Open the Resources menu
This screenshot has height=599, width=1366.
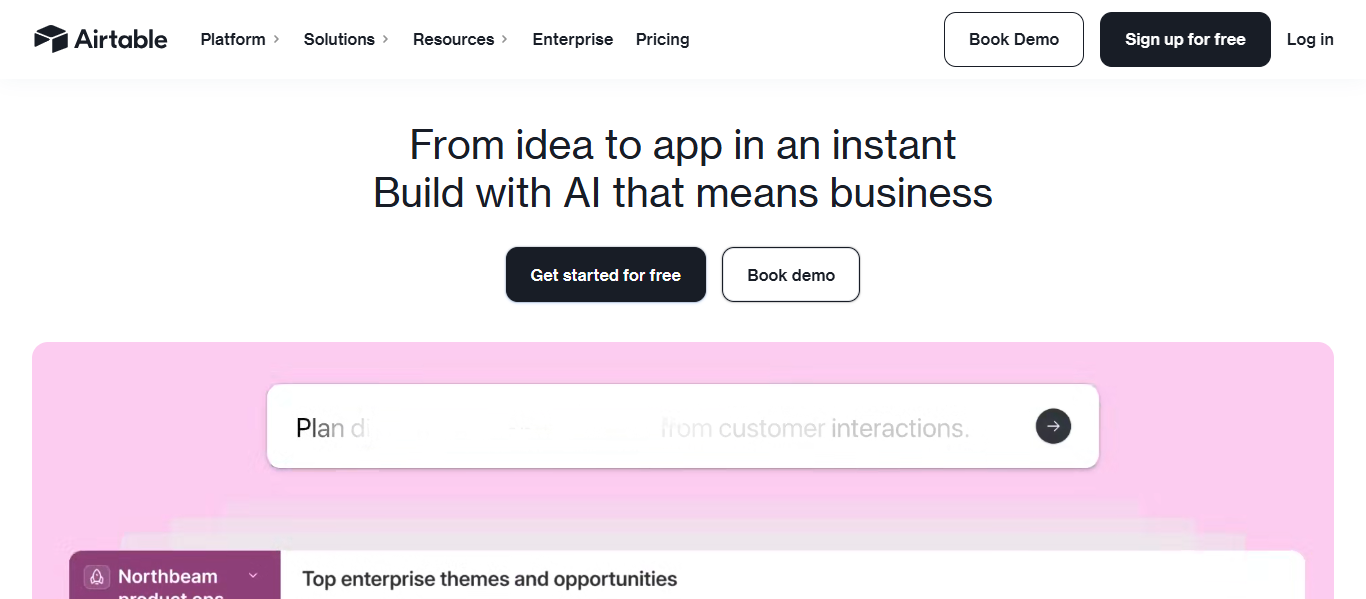coord(453,39)
